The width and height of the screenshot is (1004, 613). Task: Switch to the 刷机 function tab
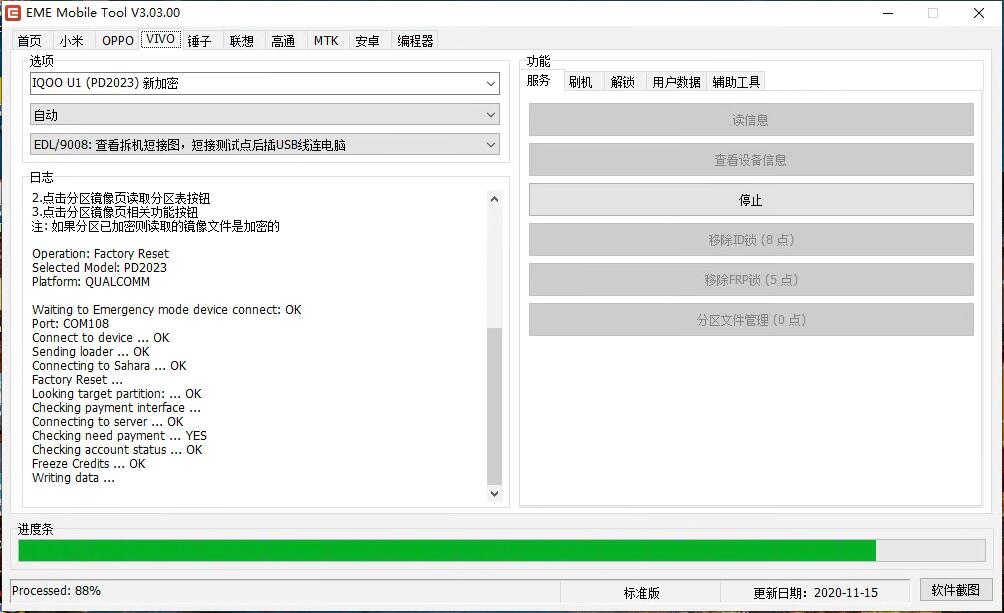[580, 82]
